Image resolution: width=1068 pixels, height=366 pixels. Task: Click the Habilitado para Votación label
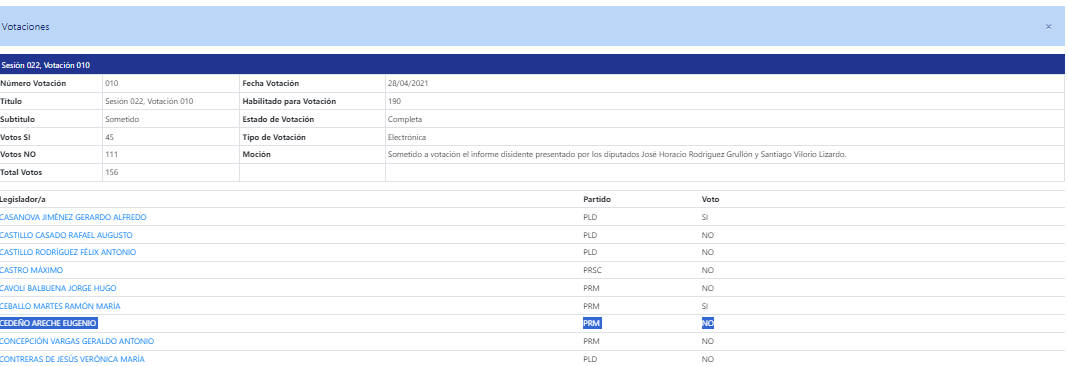pyautogui.click(x=289, y=102)
